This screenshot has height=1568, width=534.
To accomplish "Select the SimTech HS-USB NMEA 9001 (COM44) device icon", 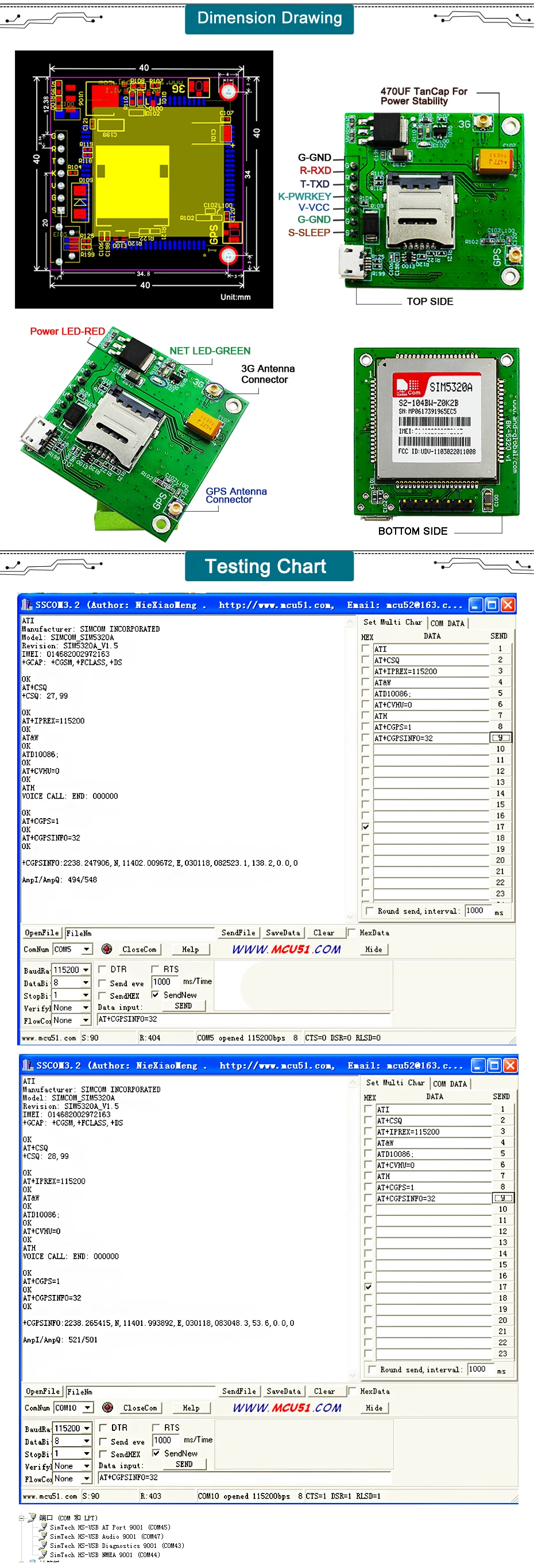I will [44, 1555].
